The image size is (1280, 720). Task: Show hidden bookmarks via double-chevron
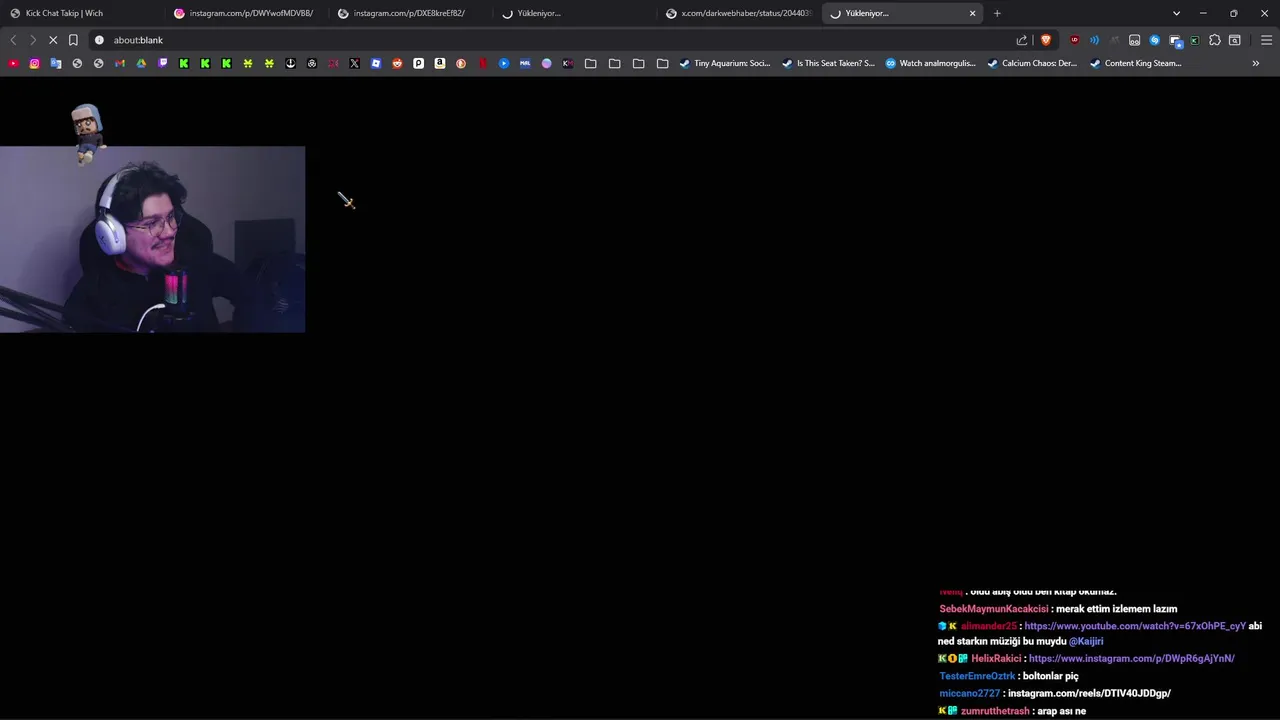tap(1256, 63)
